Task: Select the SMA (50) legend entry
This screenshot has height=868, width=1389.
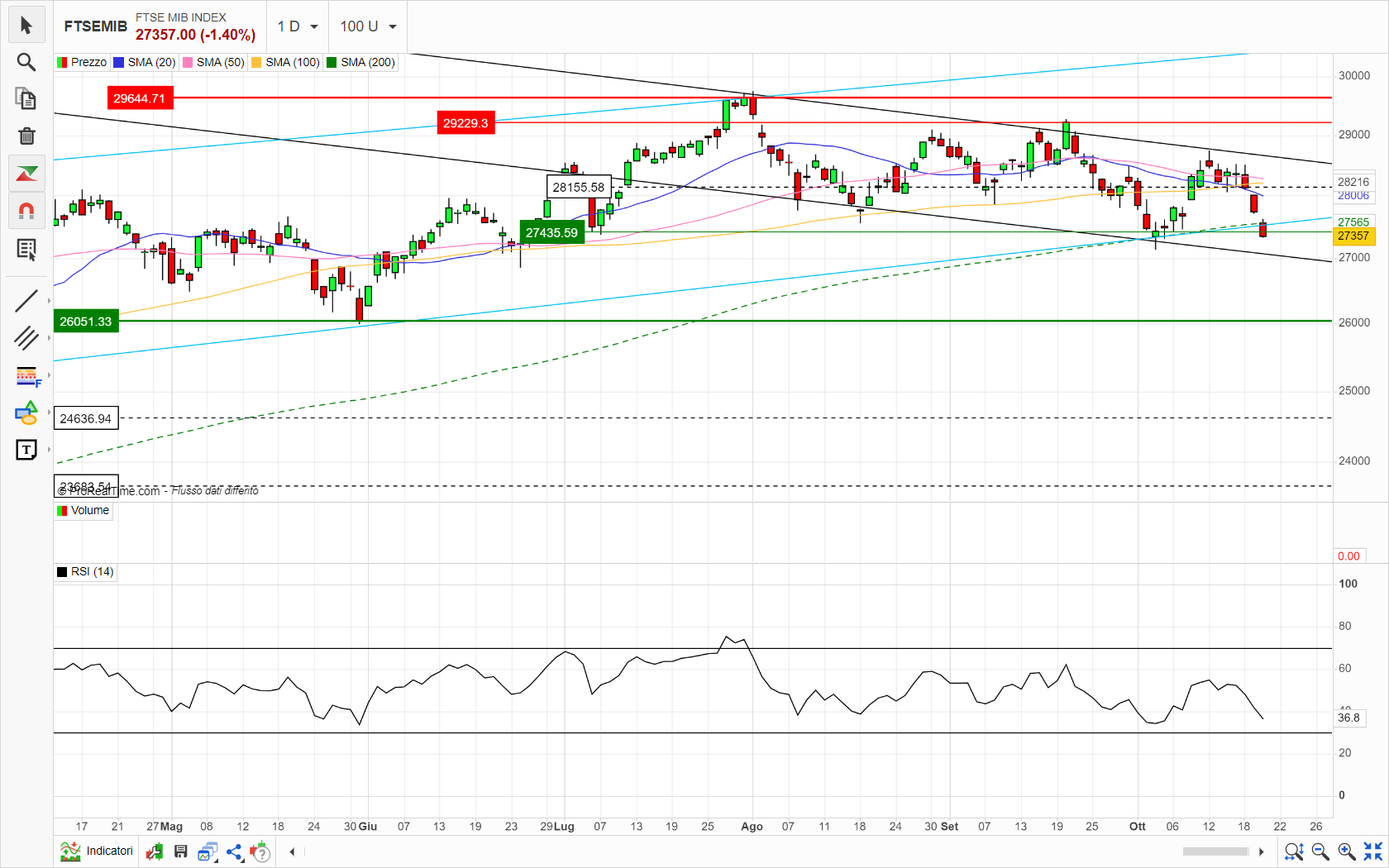Action: [x=214, y=62]
